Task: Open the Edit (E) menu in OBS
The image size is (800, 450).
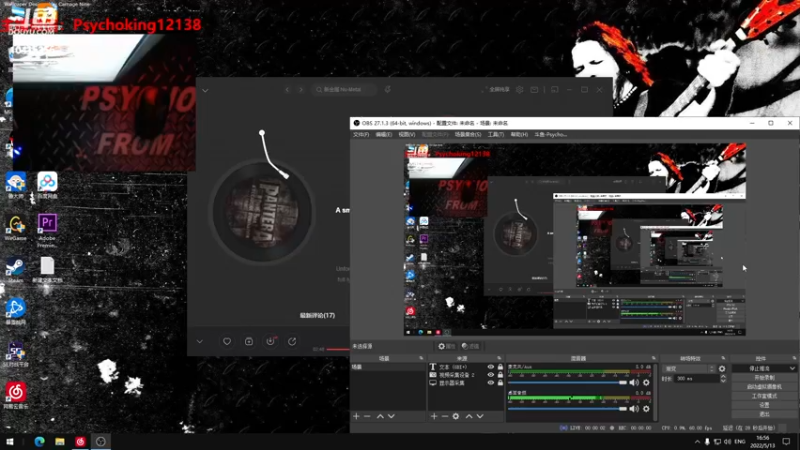Action: (384, 135)
